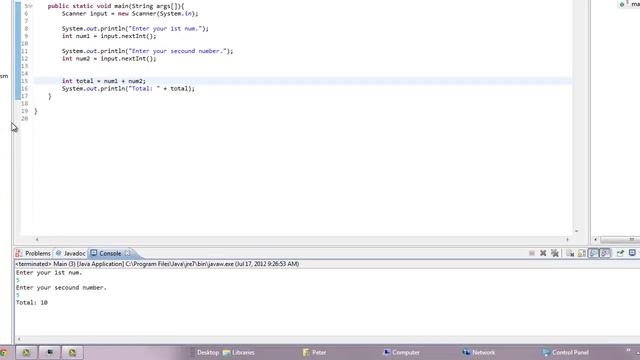Click line number 20 in the editor gutter

[24, 118]
